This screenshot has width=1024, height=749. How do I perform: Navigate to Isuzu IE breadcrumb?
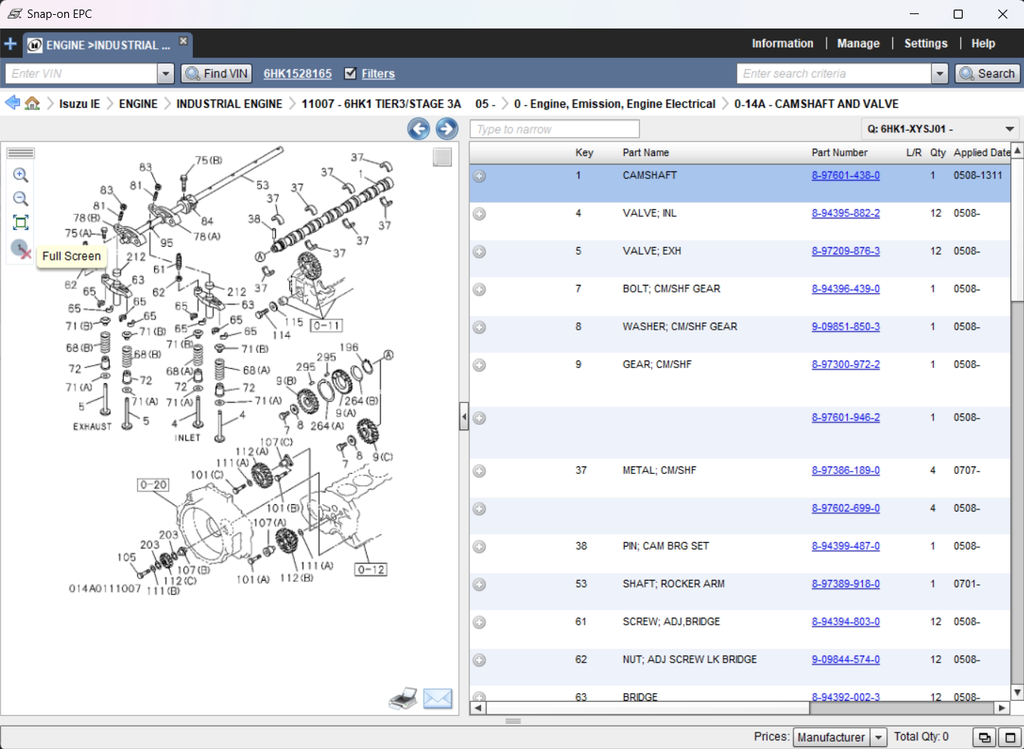point(80,104)
